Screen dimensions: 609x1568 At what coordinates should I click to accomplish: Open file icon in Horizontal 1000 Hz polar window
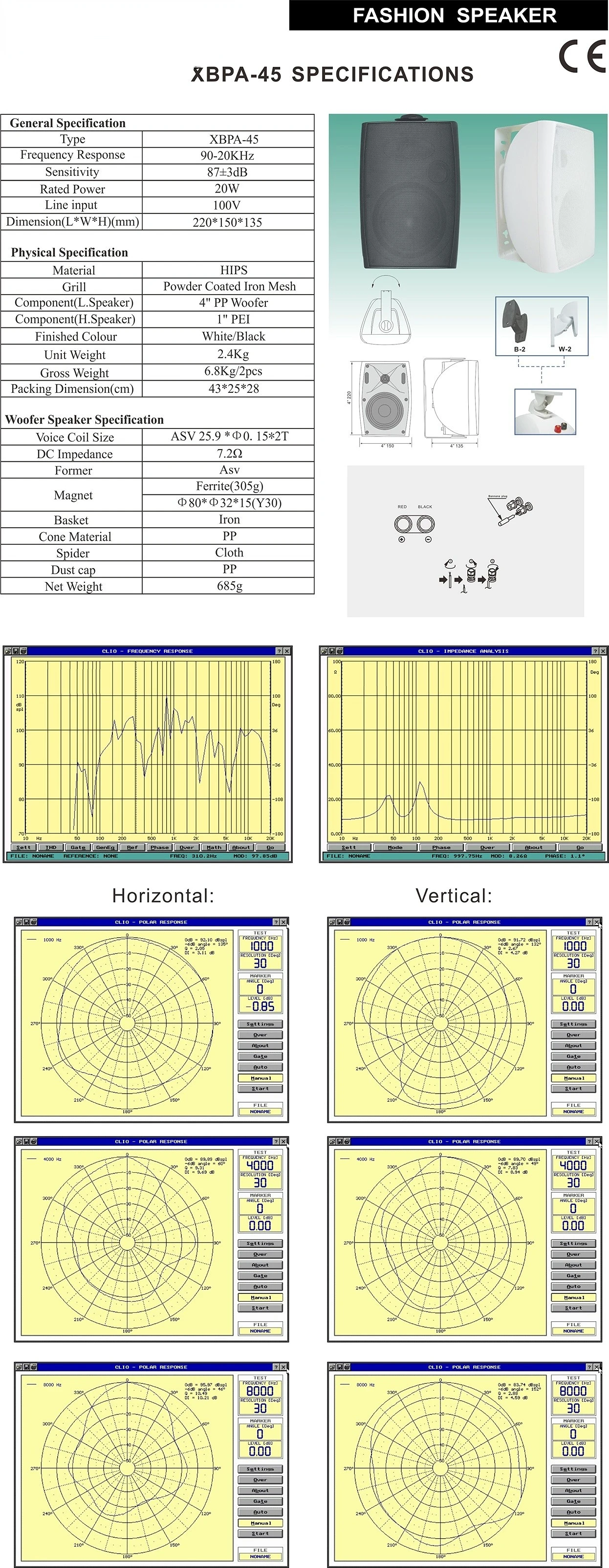(x=20, y=922)
